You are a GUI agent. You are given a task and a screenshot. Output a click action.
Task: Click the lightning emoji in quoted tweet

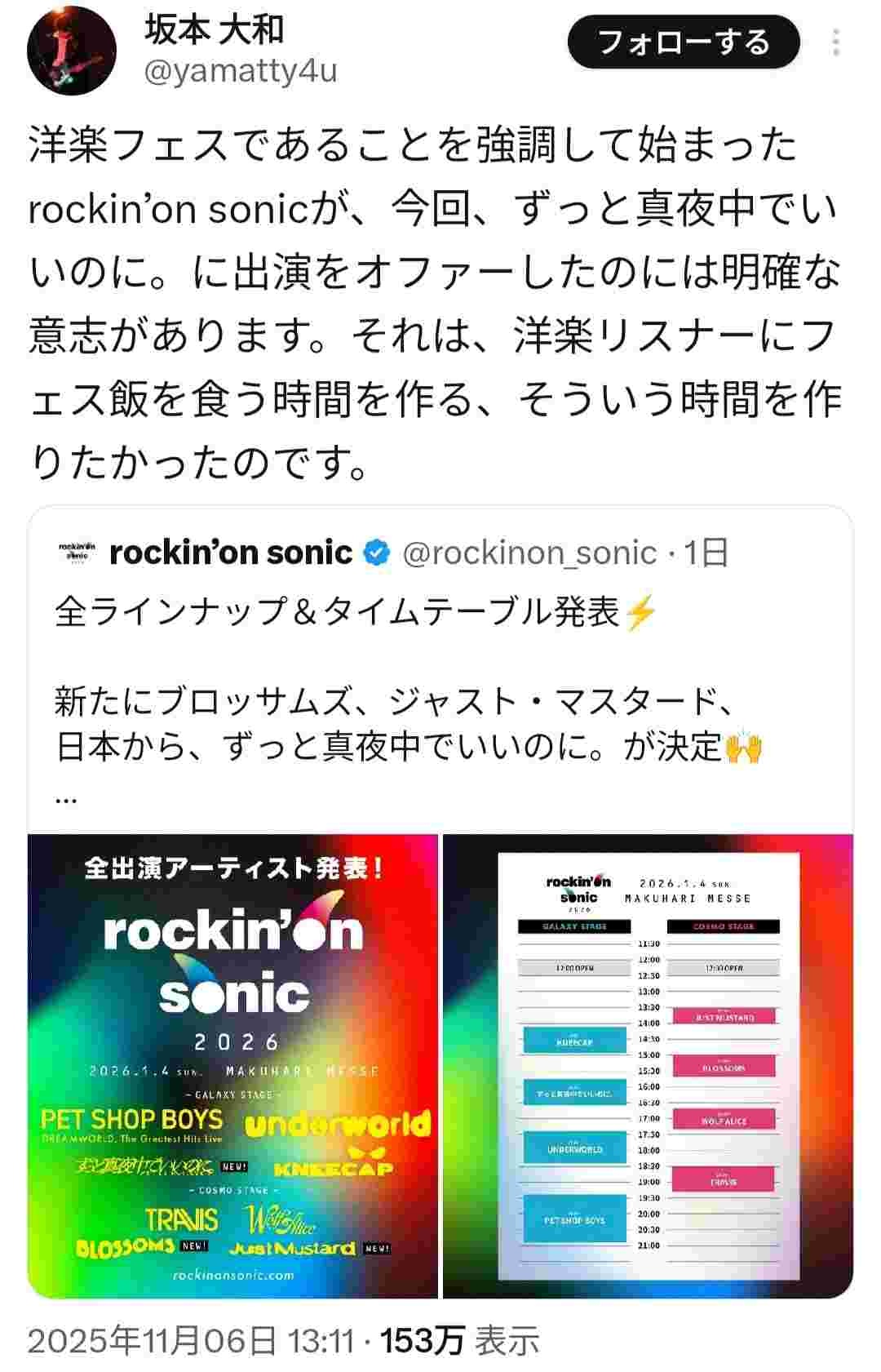[x=639, y=612]
